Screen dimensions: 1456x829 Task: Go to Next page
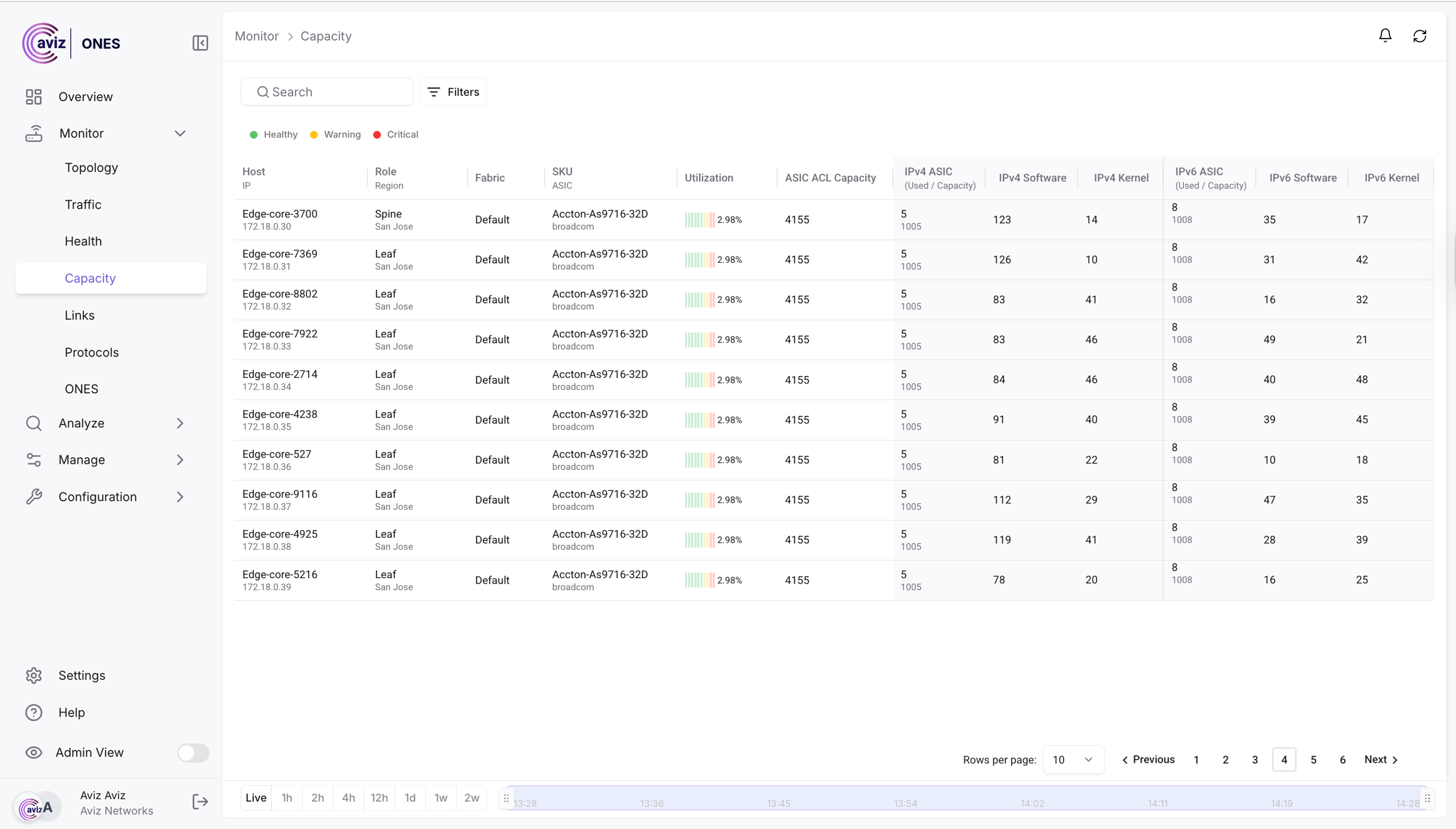tap(1381, 759)
